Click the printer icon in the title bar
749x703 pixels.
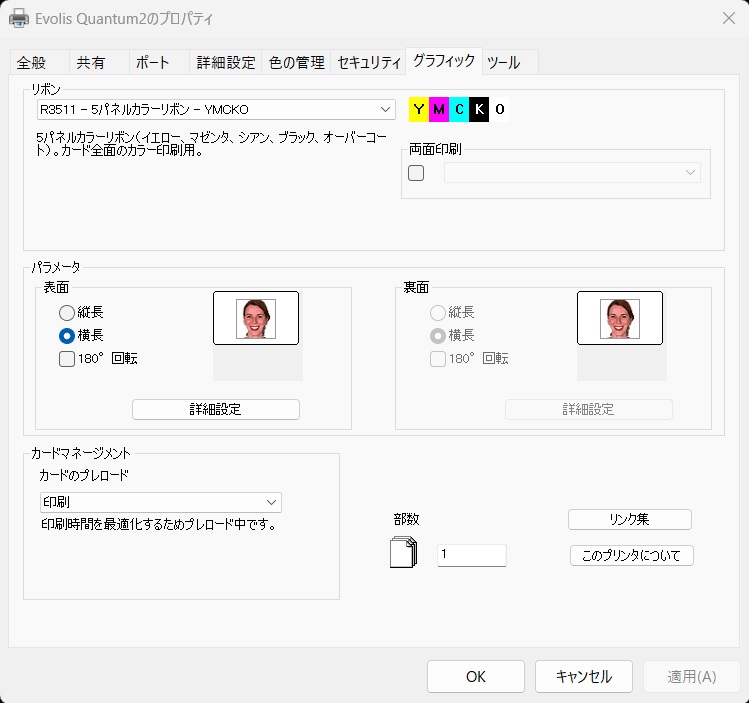click(19, 19)
